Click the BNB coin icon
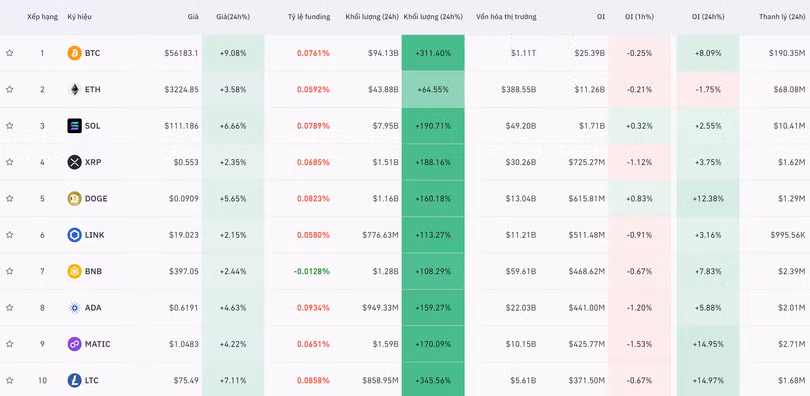 click(74, 271)
